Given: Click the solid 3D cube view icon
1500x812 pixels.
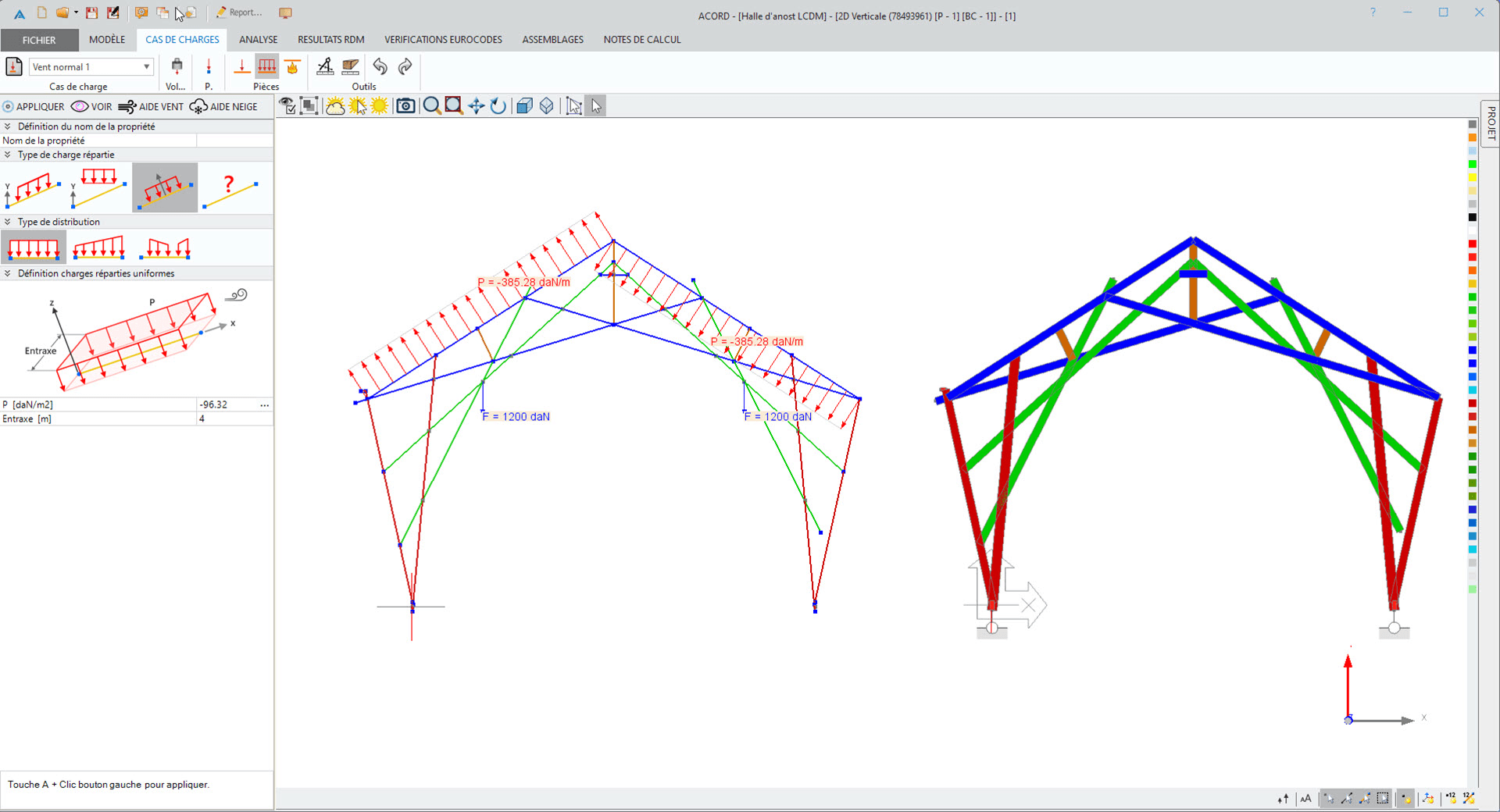Looking at the screenshot, I should coord(524,106).
